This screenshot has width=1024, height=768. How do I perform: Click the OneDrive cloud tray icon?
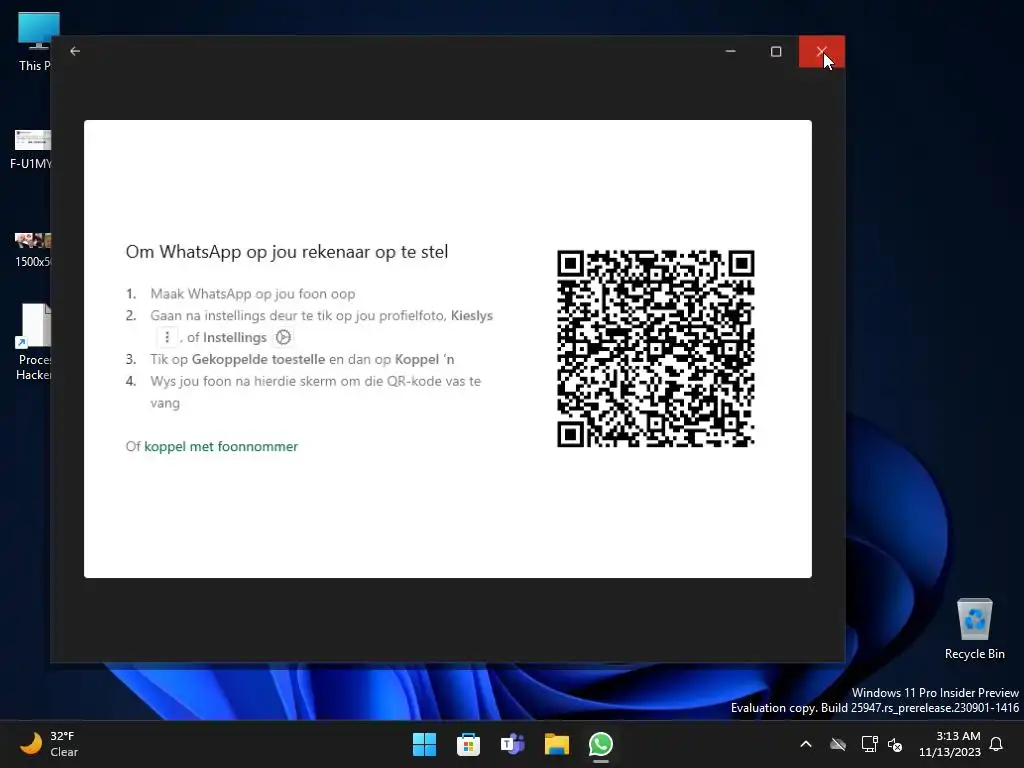(838, 744)
